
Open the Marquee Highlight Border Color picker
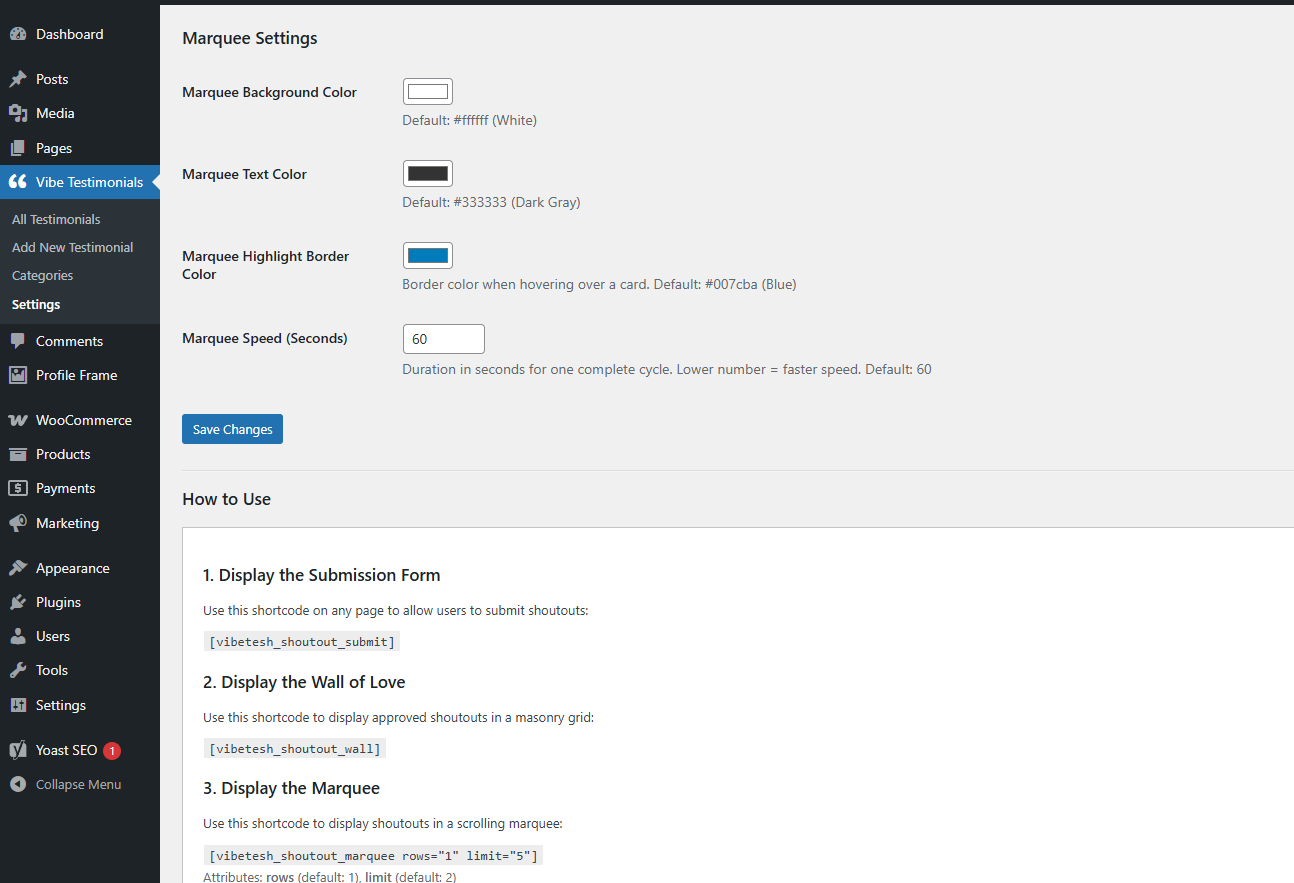point(427,255)
